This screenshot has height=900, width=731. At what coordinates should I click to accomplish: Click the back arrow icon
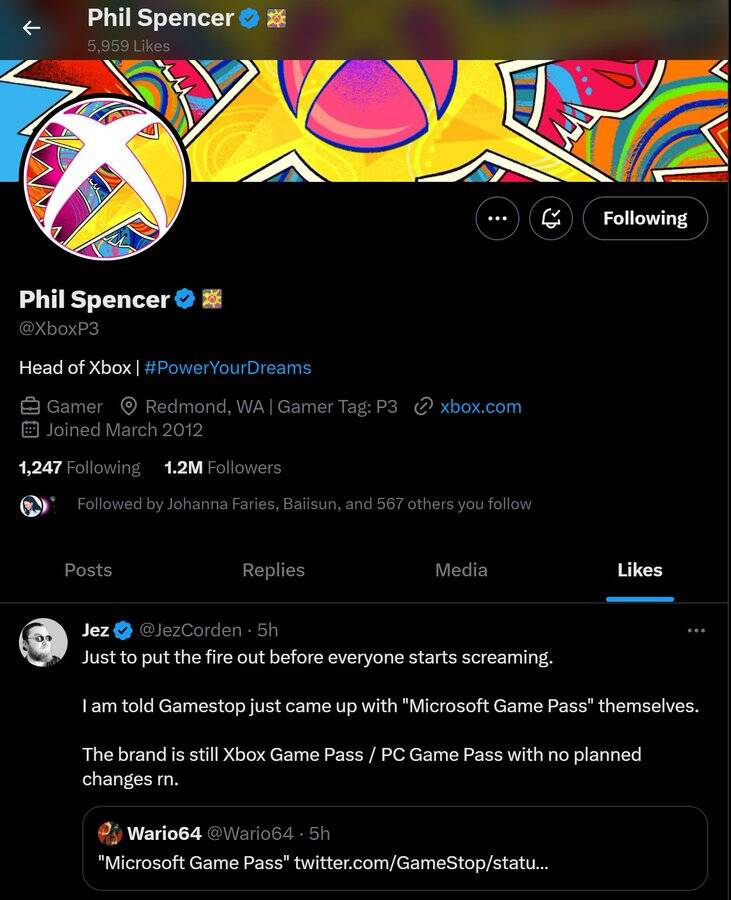tap(31, 28)
